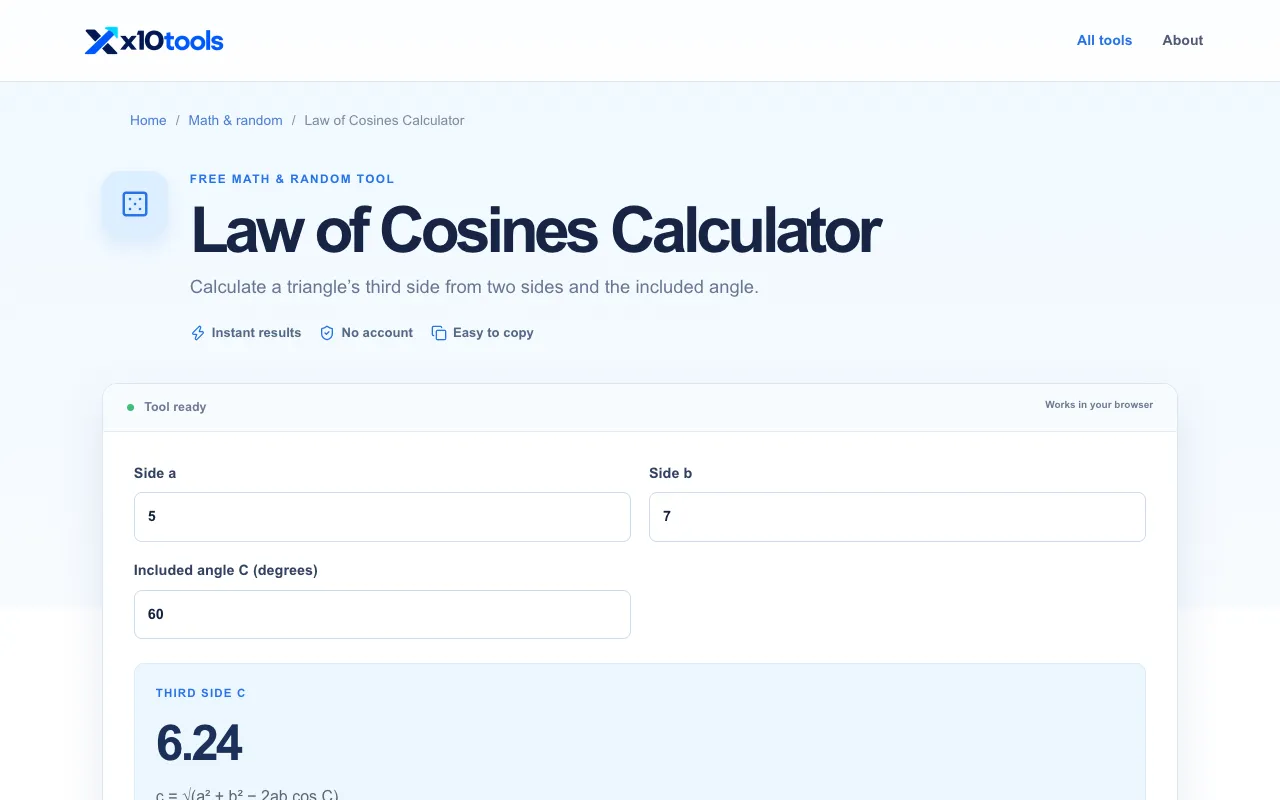Focus the Side a input field
This screenshot has width=1280, height=800.
(x=382, y=517)
